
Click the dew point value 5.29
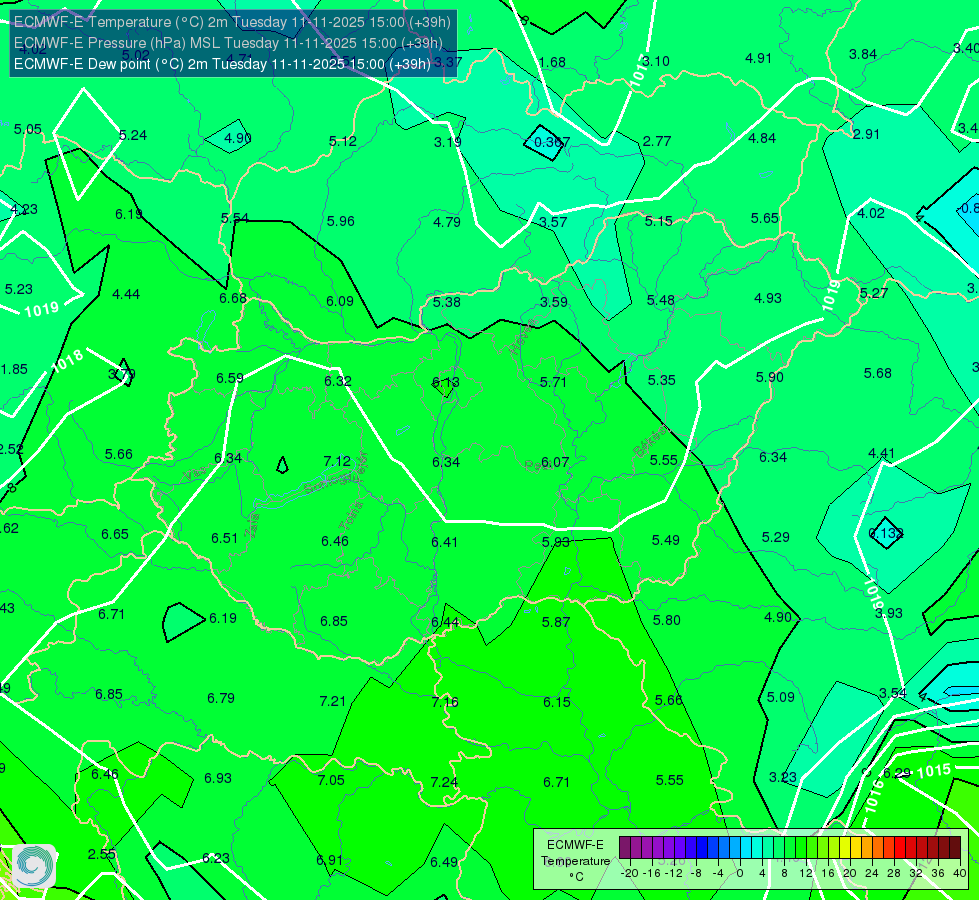click(x=775, y=537)
